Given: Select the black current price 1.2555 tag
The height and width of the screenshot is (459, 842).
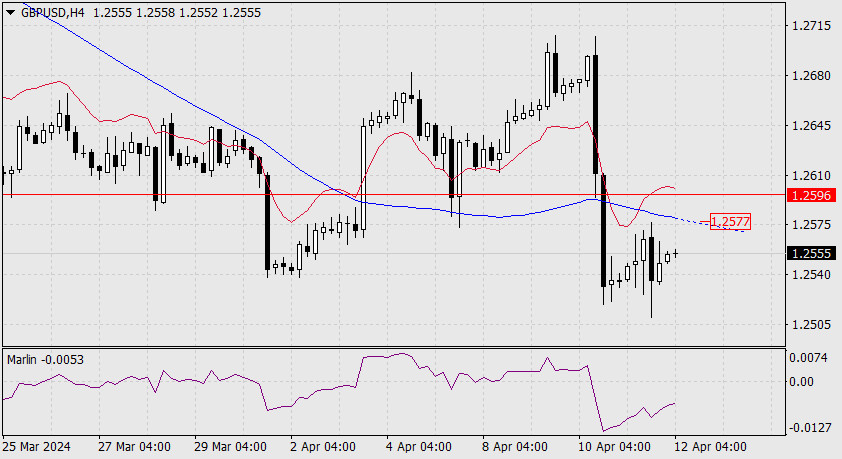Looking at the screenshot, I should [811, 253].
